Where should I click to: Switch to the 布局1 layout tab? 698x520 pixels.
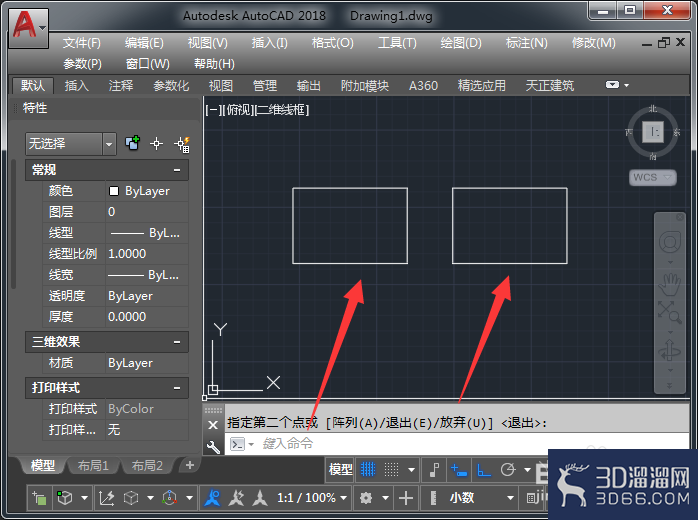tap(93, 466)
